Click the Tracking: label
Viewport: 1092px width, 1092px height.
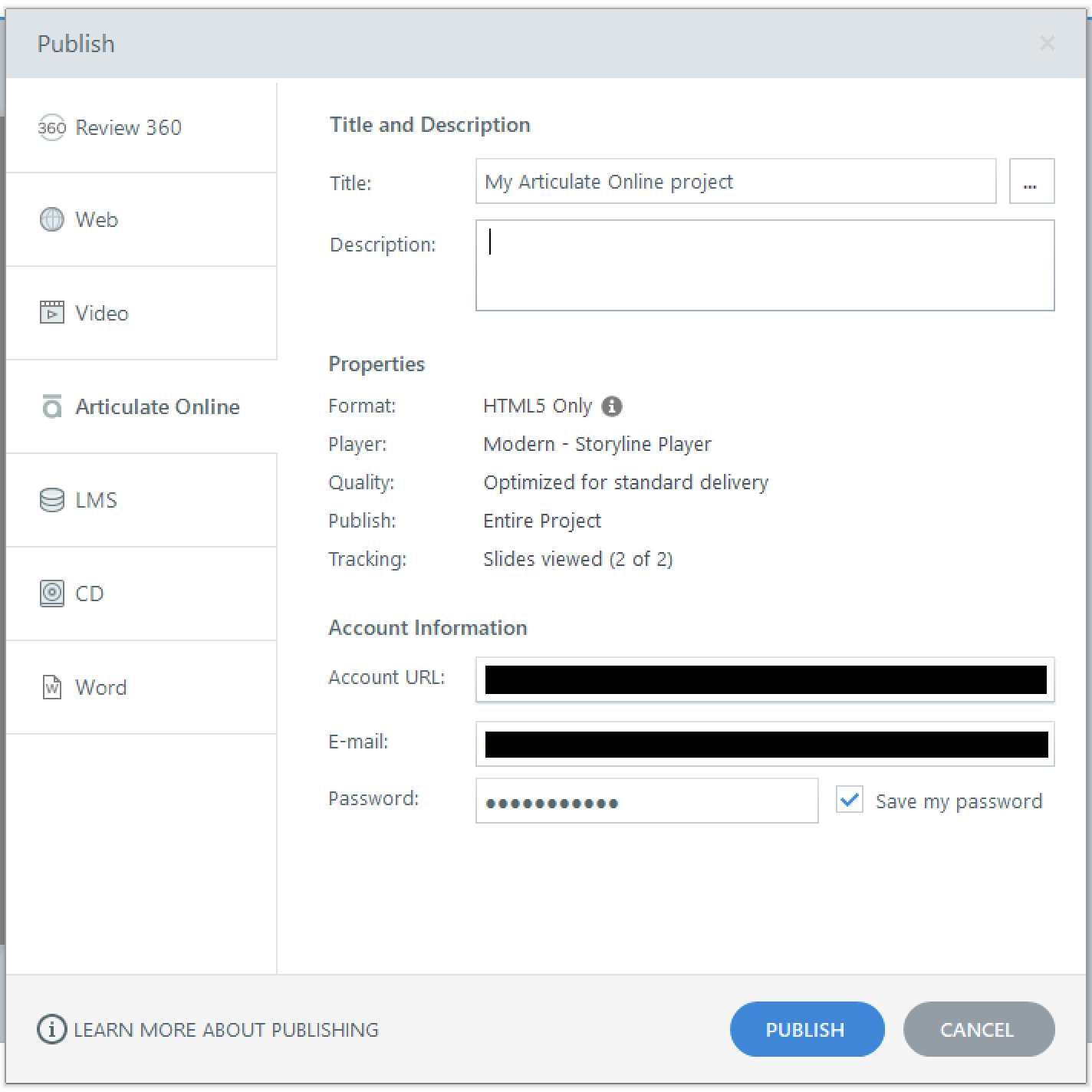tap(367, 559)
